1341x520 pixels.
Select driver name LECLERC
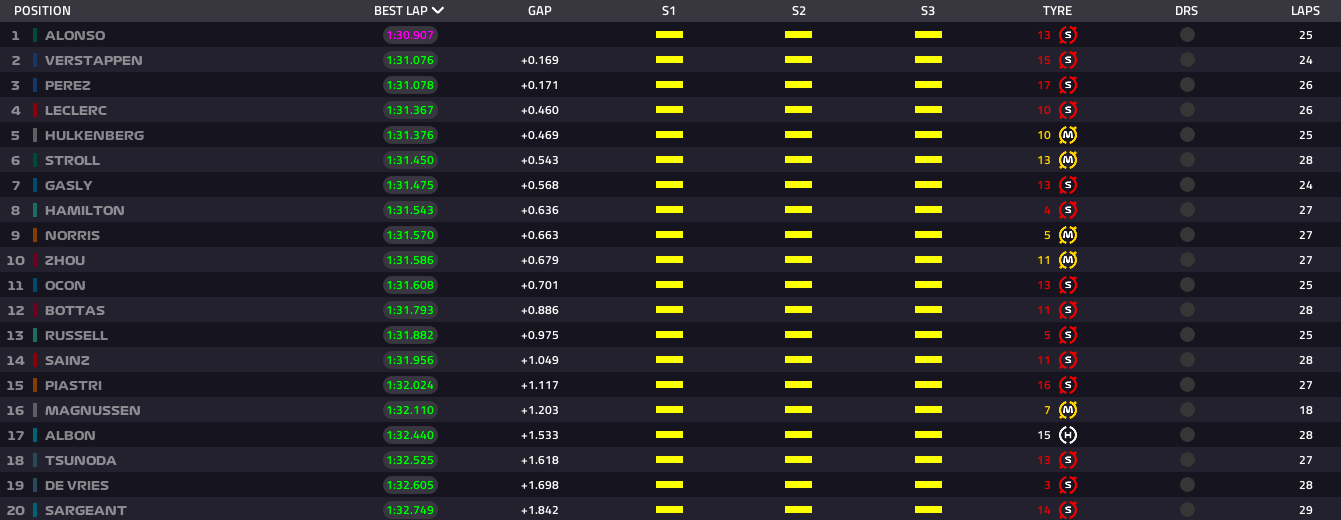76,110
